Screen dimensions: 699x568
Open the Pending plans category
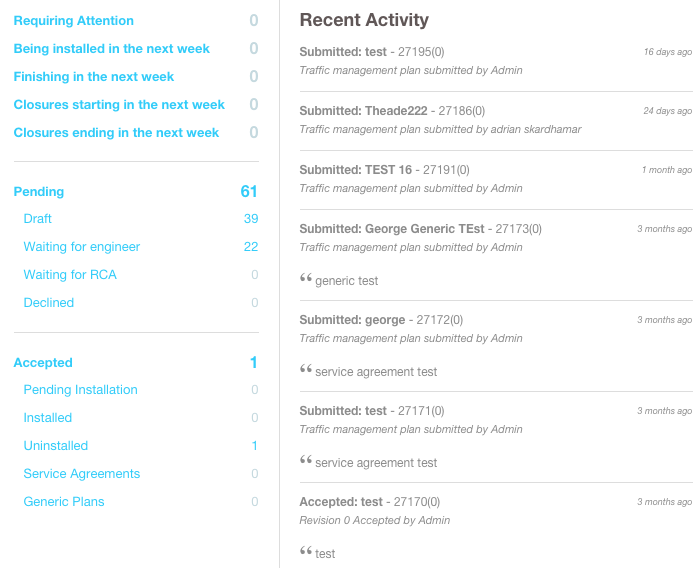[39, 192]
